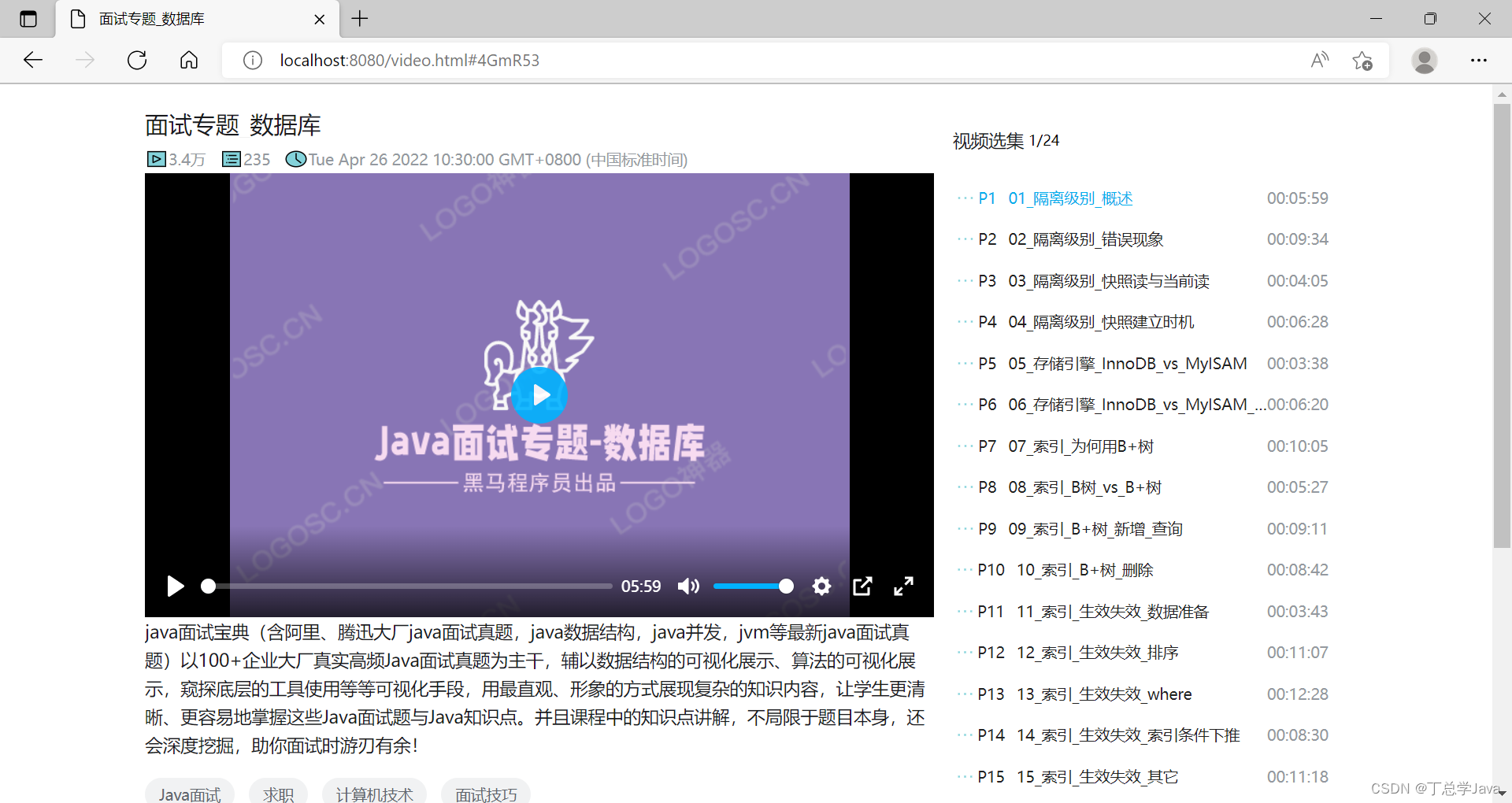This screenshot has width=1512, height=803.
Task: Select P8 08_索引_B树_vs_B+树
Action: [x=1142, y=487]
